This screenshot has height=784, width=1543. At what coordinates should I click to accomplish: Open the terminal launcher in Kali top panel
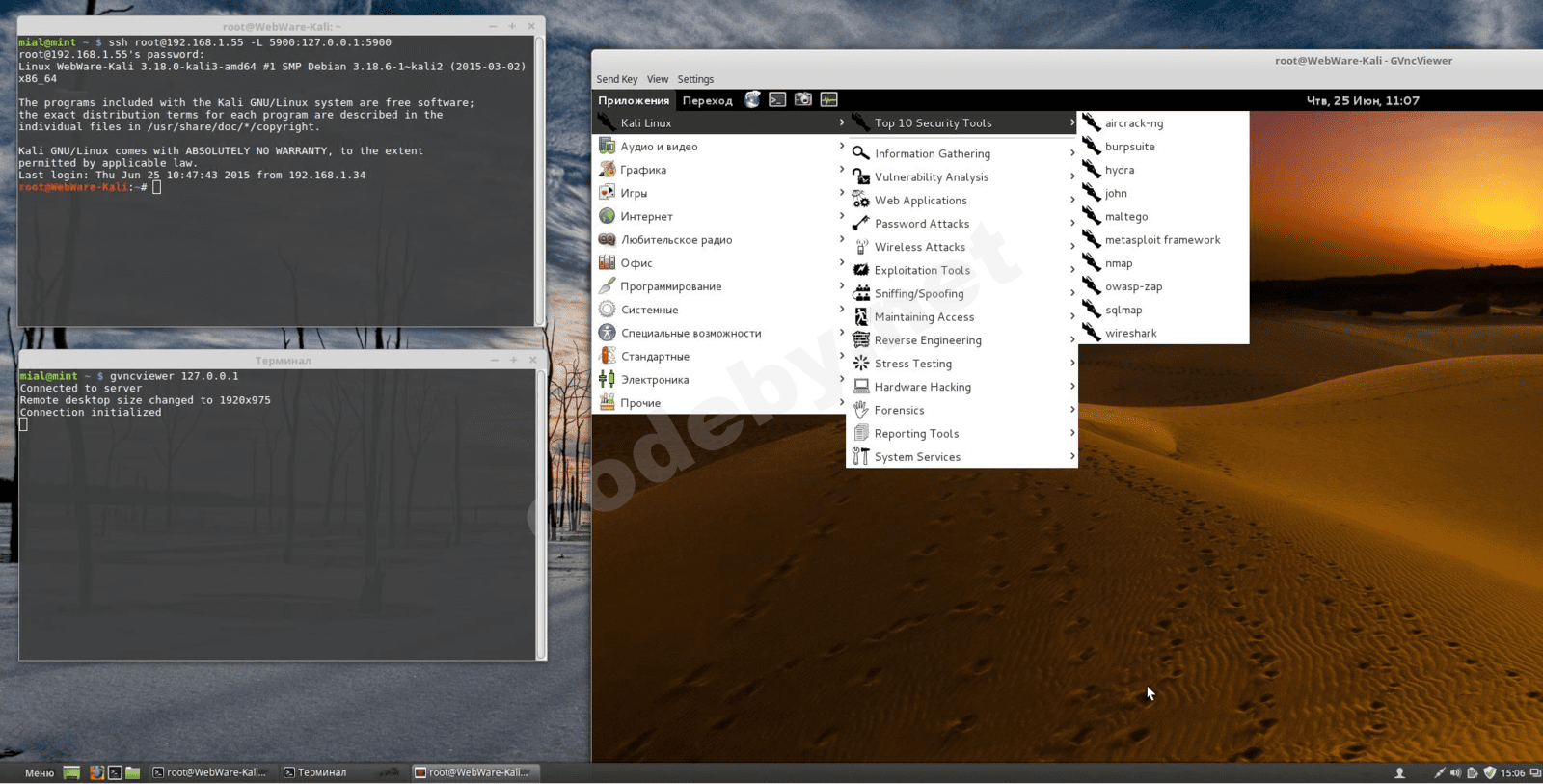click(777, 99)
